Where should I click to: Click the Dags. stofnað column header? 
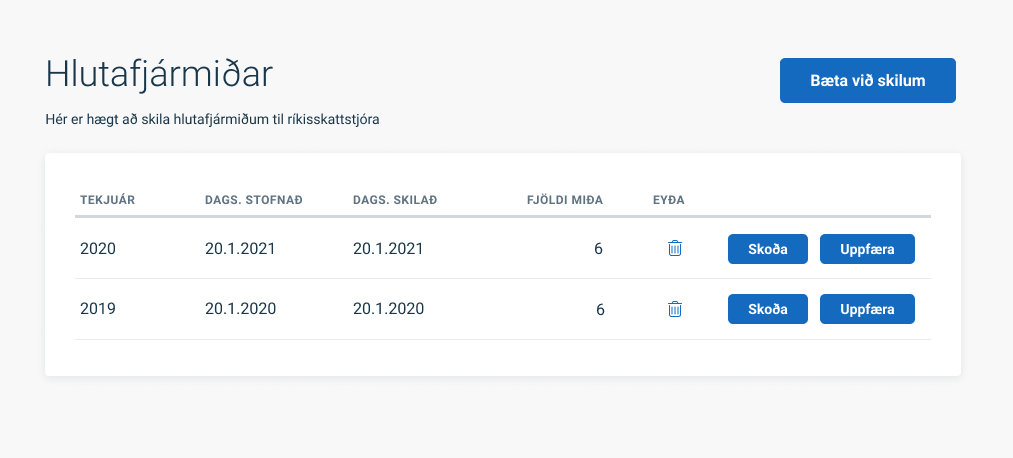pyautogui.click(x=254, y=200)
